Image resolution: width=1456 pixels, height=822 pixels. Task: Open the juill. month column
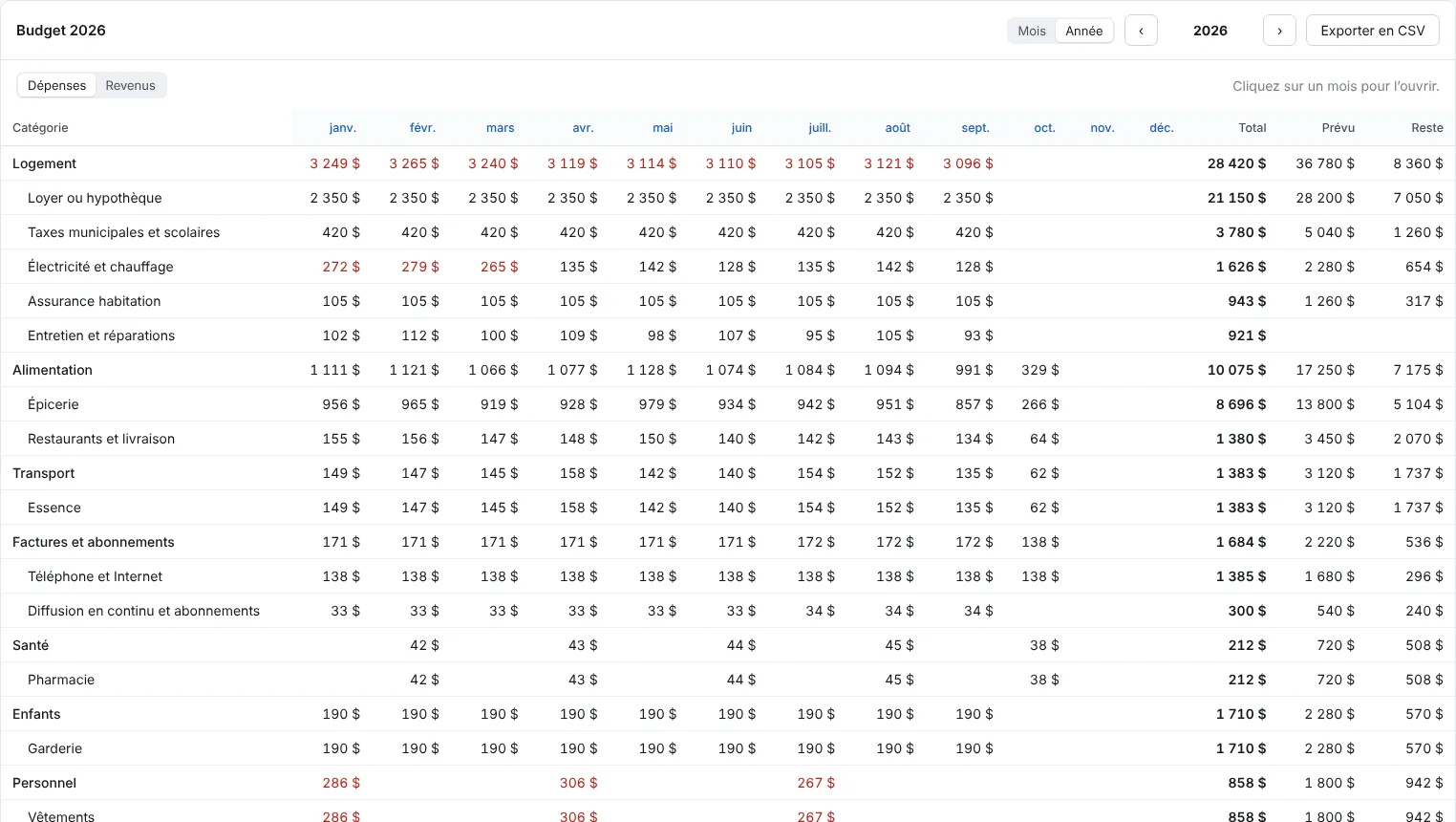click(820, 128)
